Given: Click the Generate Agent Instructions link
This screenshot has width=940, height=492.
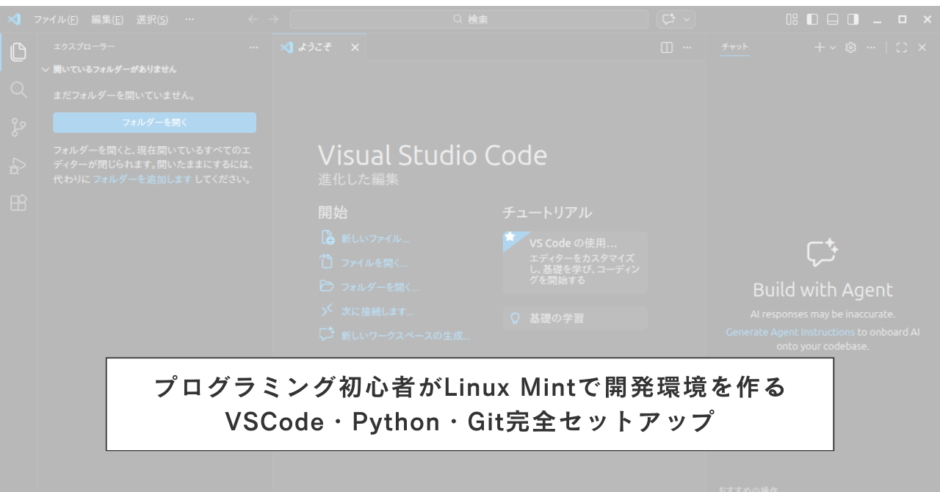Looking at the screenshot, I should (790, 331).
